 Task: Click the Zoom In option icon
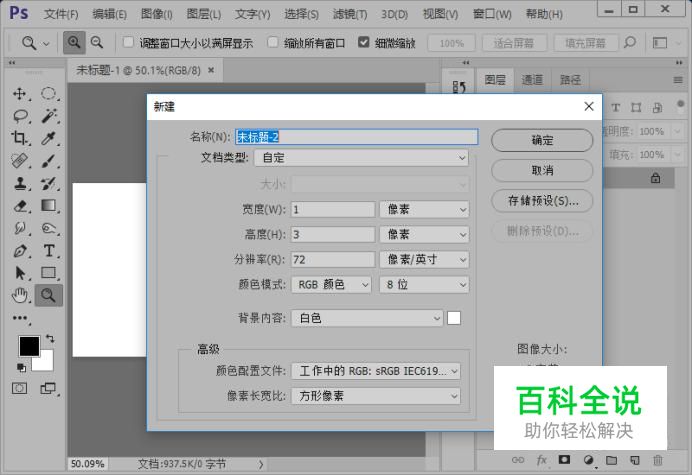tap(74, 43)
